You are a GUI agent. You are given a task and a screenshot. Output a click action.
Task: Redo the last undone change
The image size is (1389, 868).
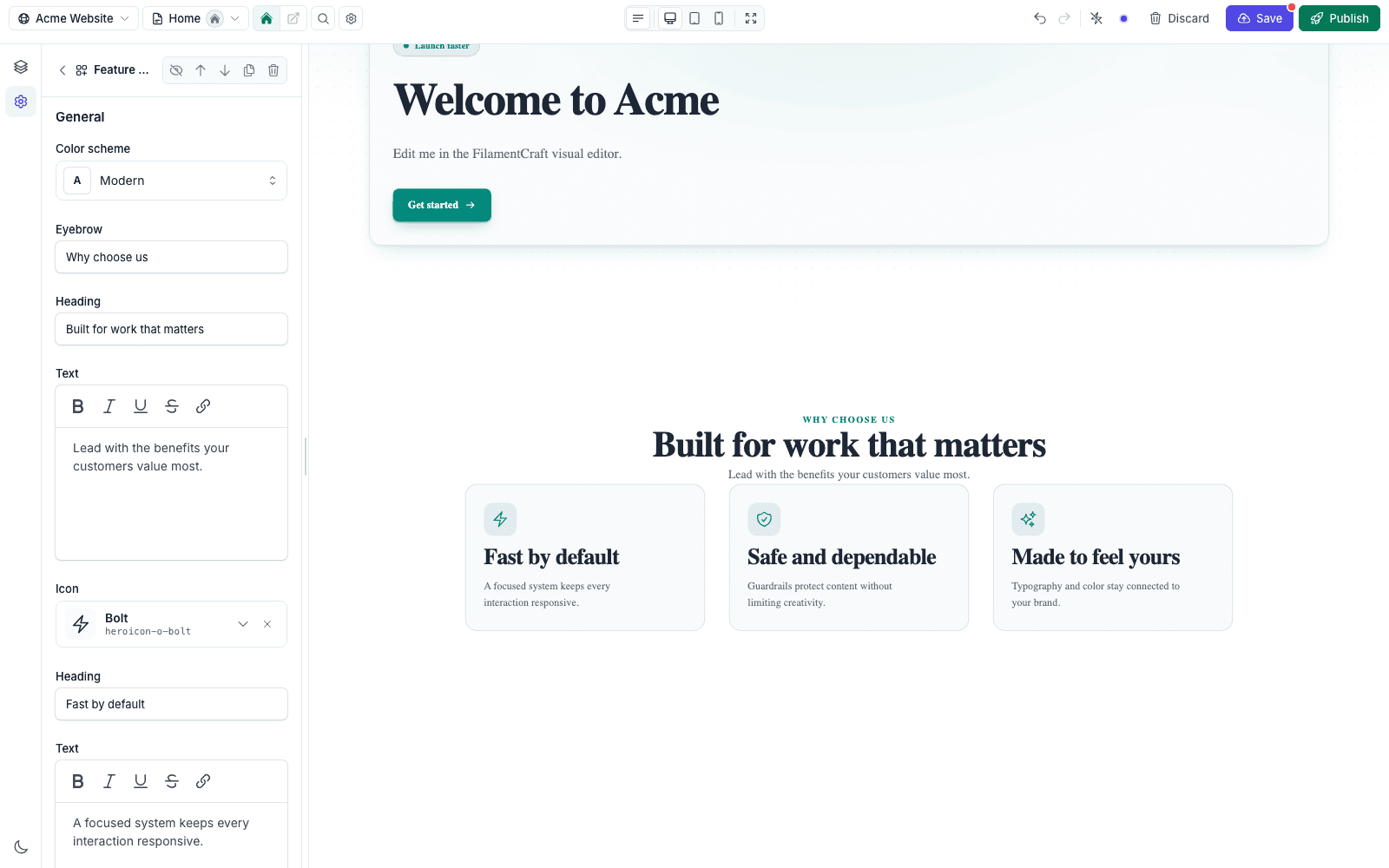(x=1064, y=18)
